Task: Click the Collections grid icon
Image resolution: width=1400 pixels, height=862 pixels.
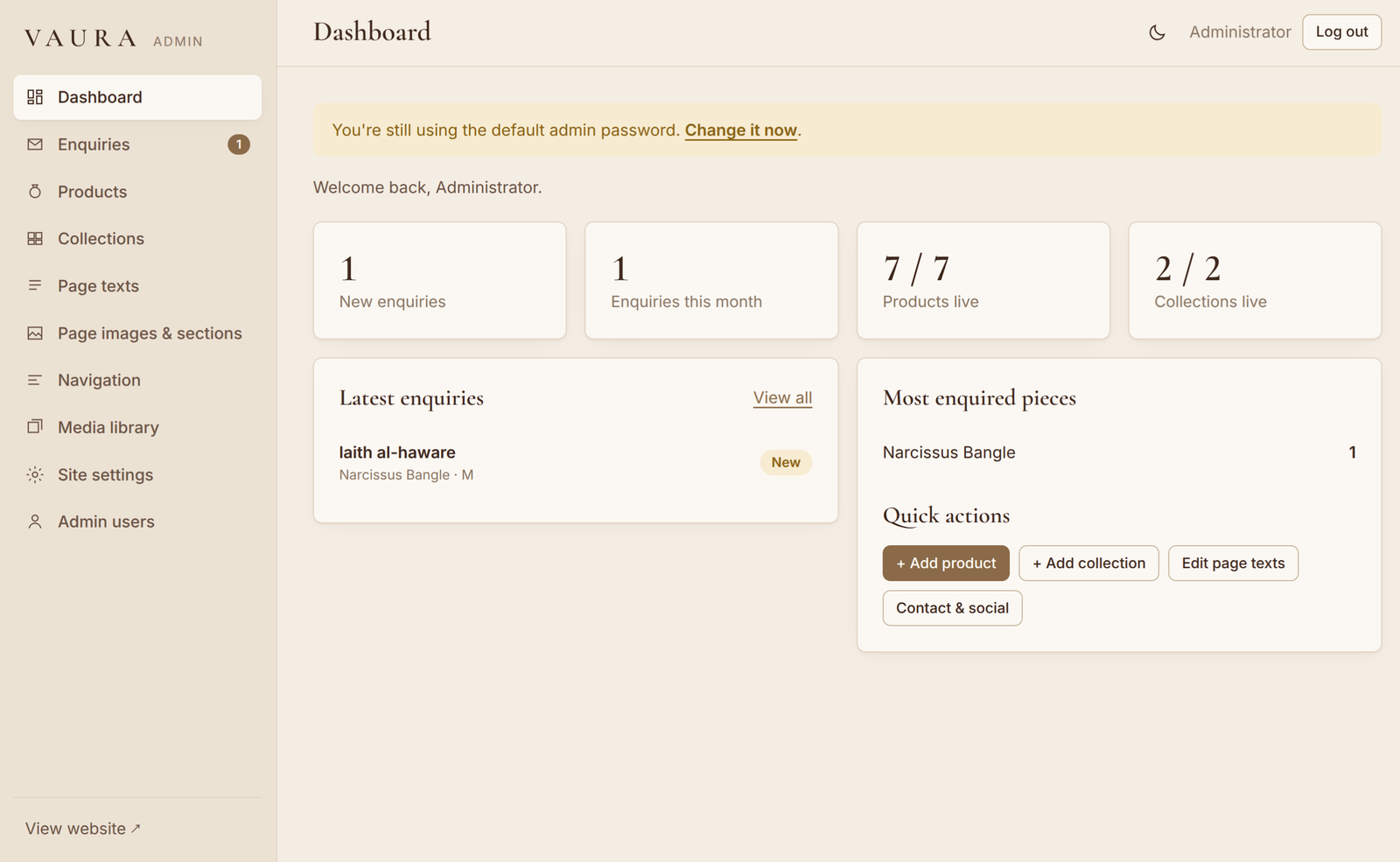Action: (35, 239)
